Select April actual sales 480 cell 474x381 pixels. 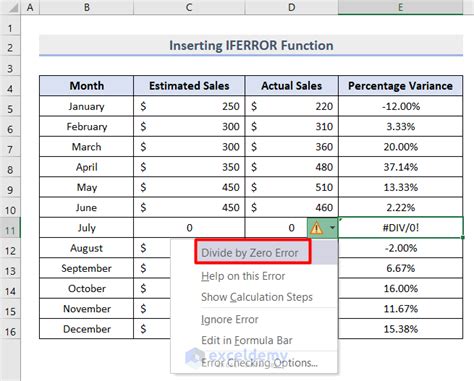(292, 167)
